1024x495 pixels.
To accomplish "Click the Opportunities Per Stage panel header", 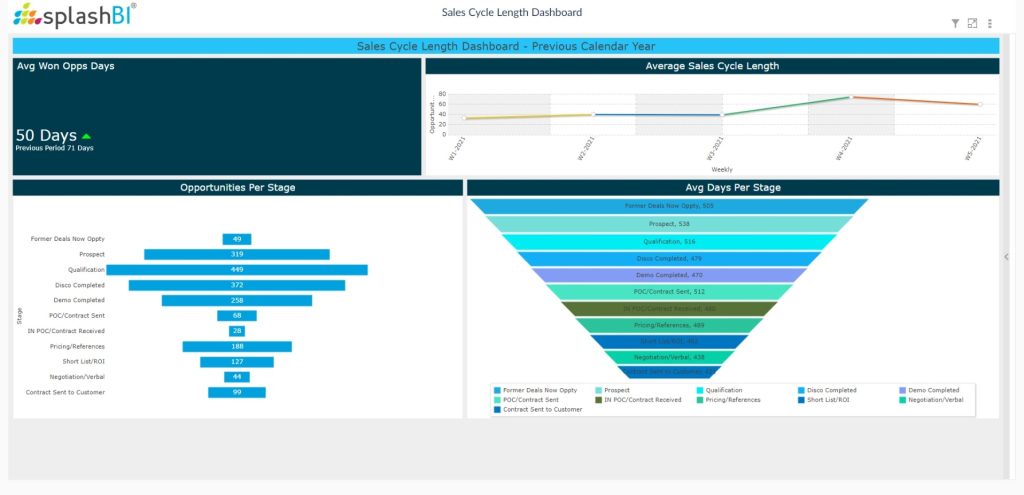I will coord(238,187).
